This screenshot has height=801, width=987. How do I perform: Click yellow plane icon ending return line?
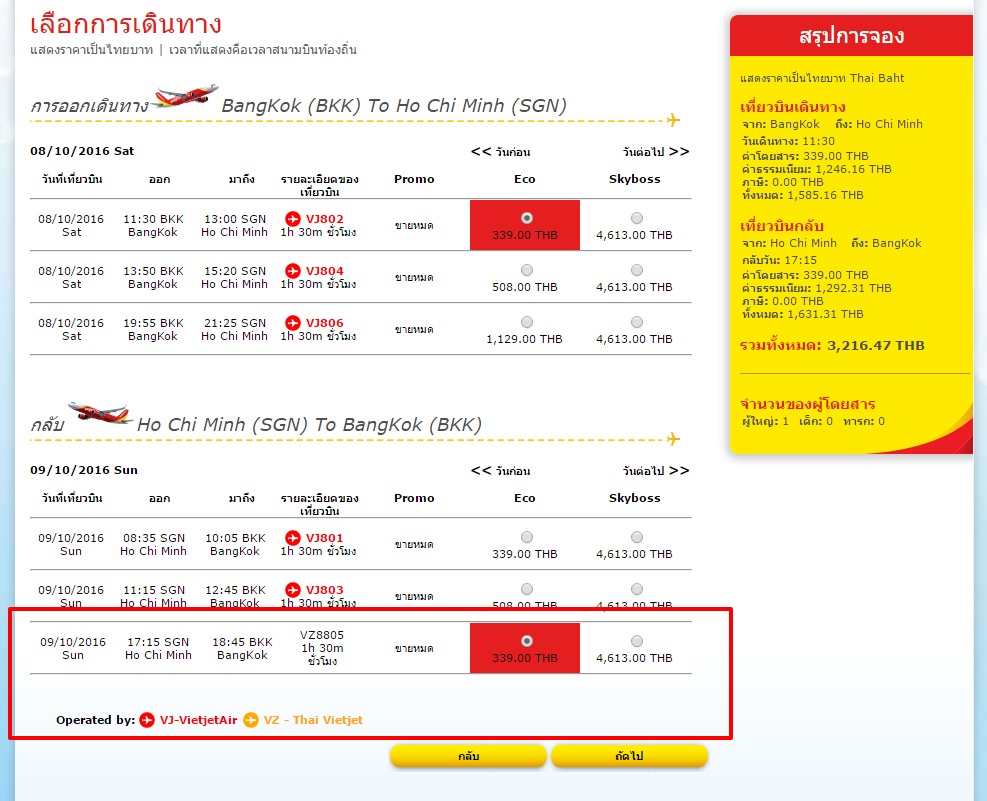[x=673, y=439]
